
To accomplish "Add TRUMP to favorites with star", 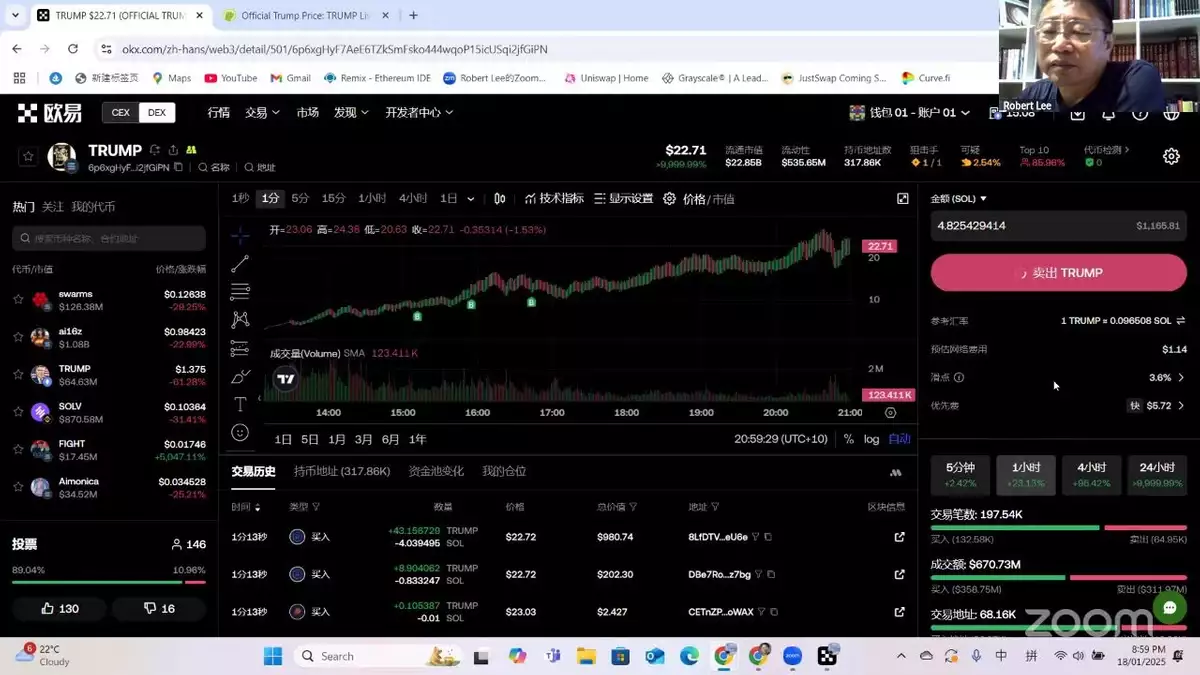I will coord(28,156).
